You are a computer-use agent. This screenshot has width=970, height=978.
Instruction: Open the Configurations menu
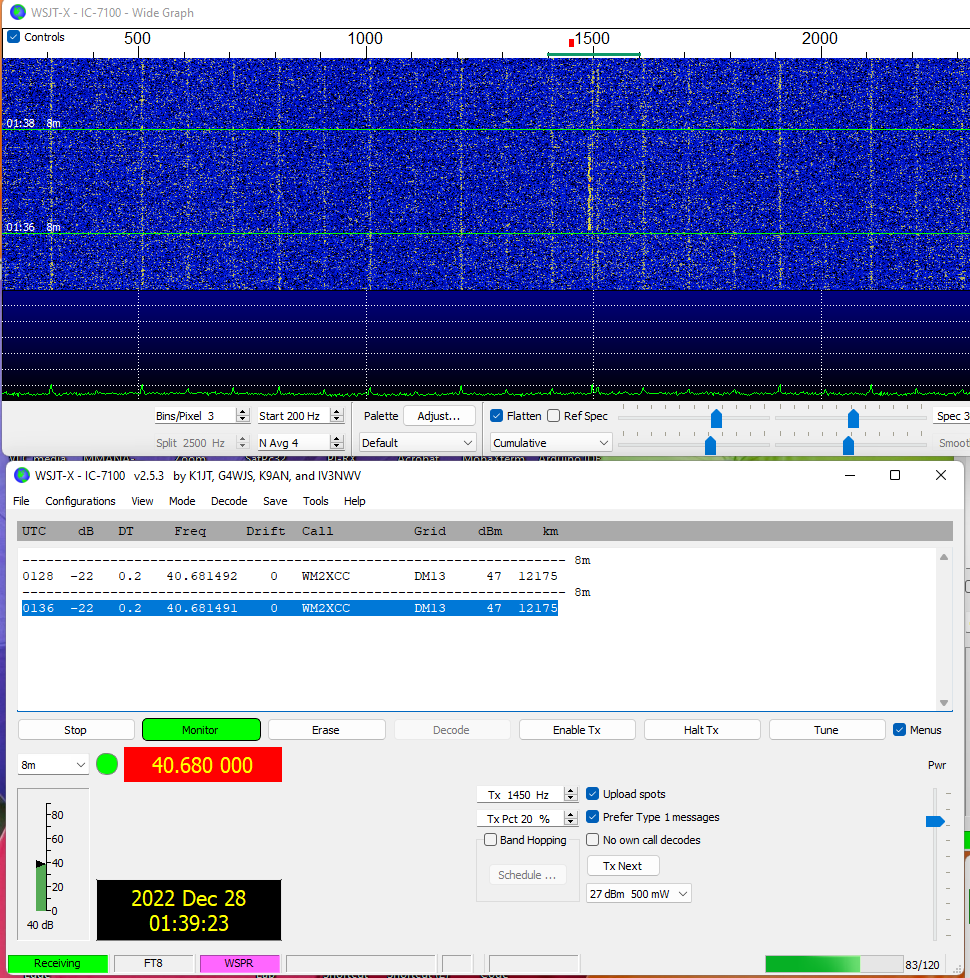pos(80,501)
